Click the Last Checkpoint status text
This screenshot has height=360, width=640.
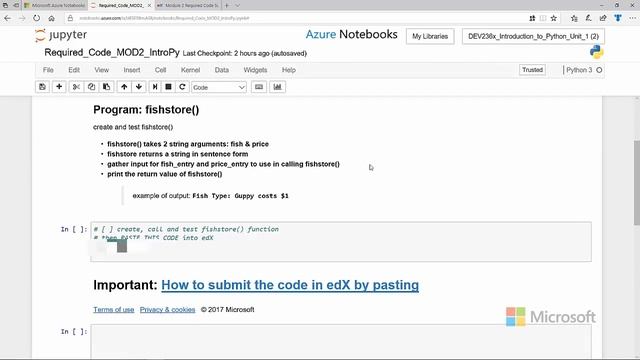(244, 53)
